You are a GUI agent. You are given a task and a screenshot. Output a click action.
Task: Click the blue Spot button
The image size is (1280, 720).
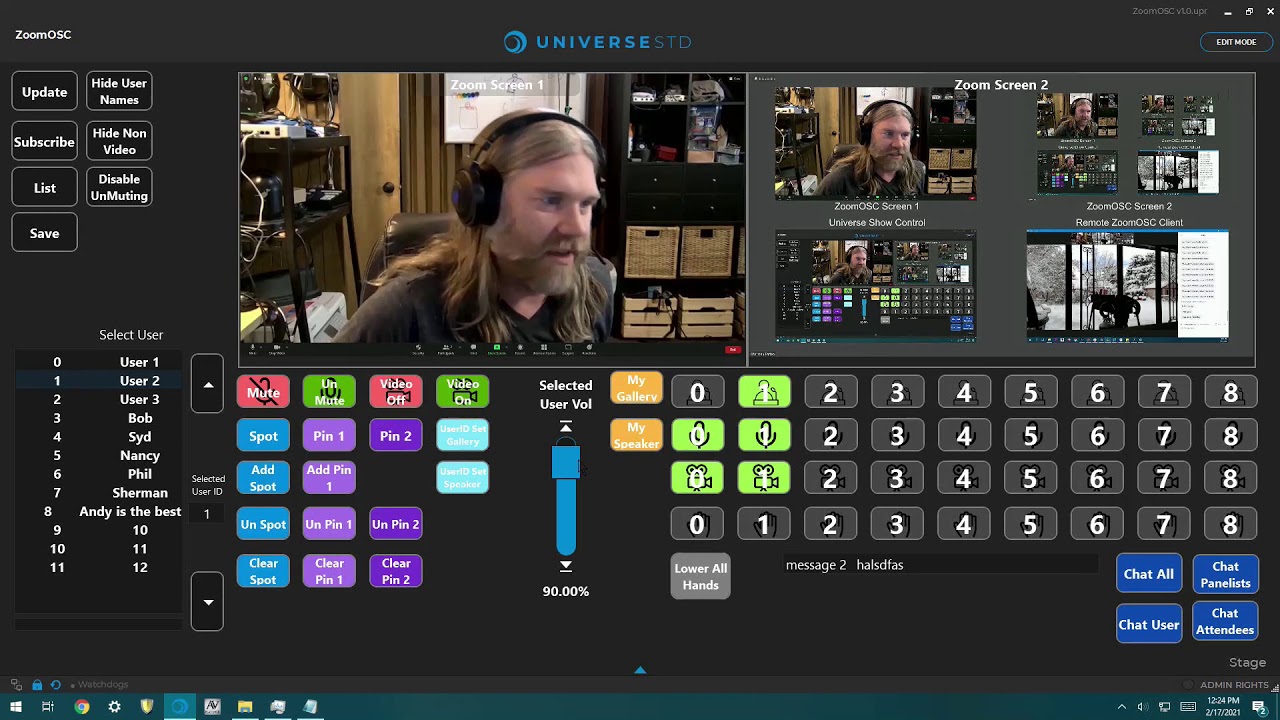pyautogui.click(x=263, y=436)
